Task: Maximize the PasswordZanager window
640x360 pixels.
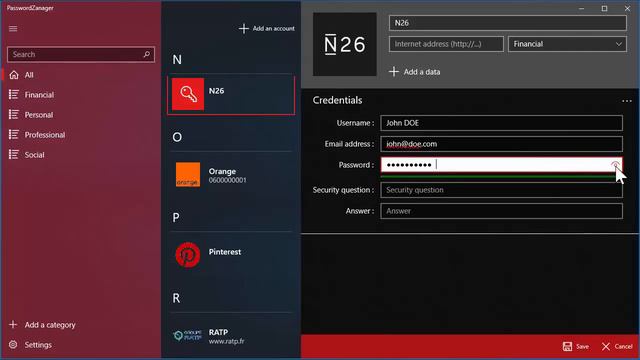Action: point(604,9)
